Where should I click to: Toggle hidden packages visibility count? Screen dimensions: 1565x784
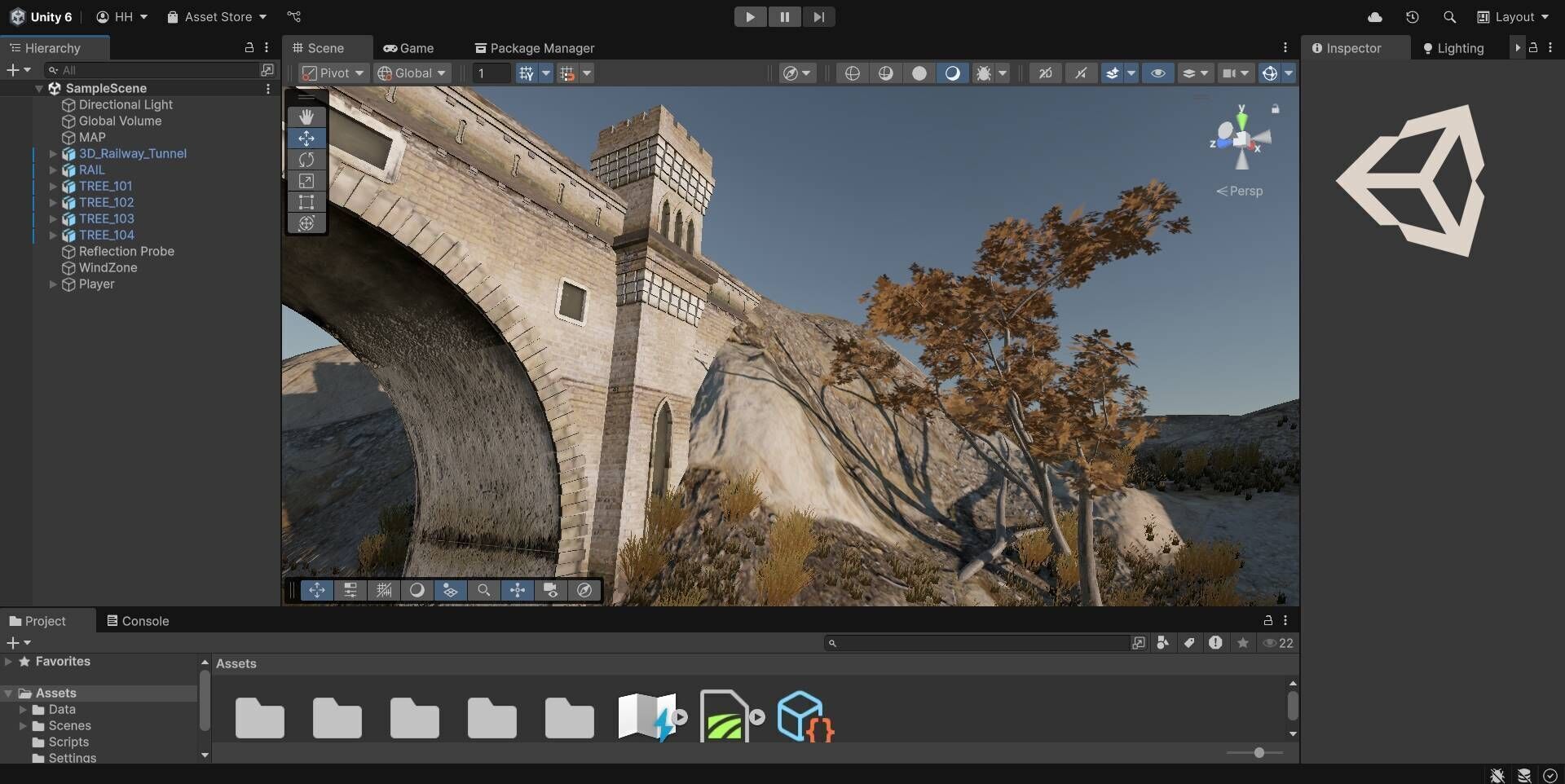(1278, 643)
